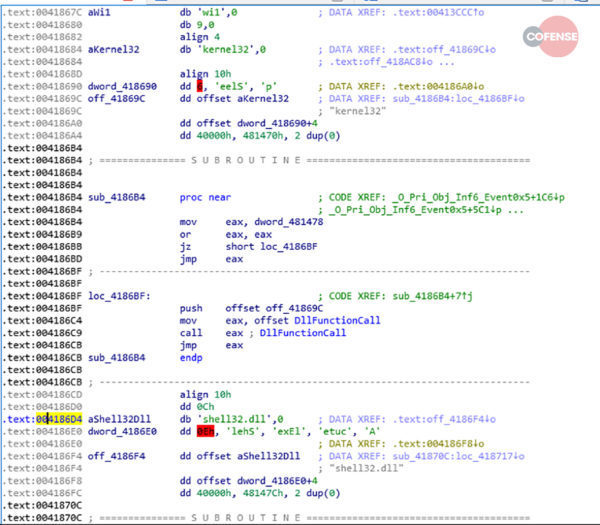Image resolution: width=600 pixels, height=525 pixels.
Task: Select the aShell32Dll label
Action: point(119,419)
